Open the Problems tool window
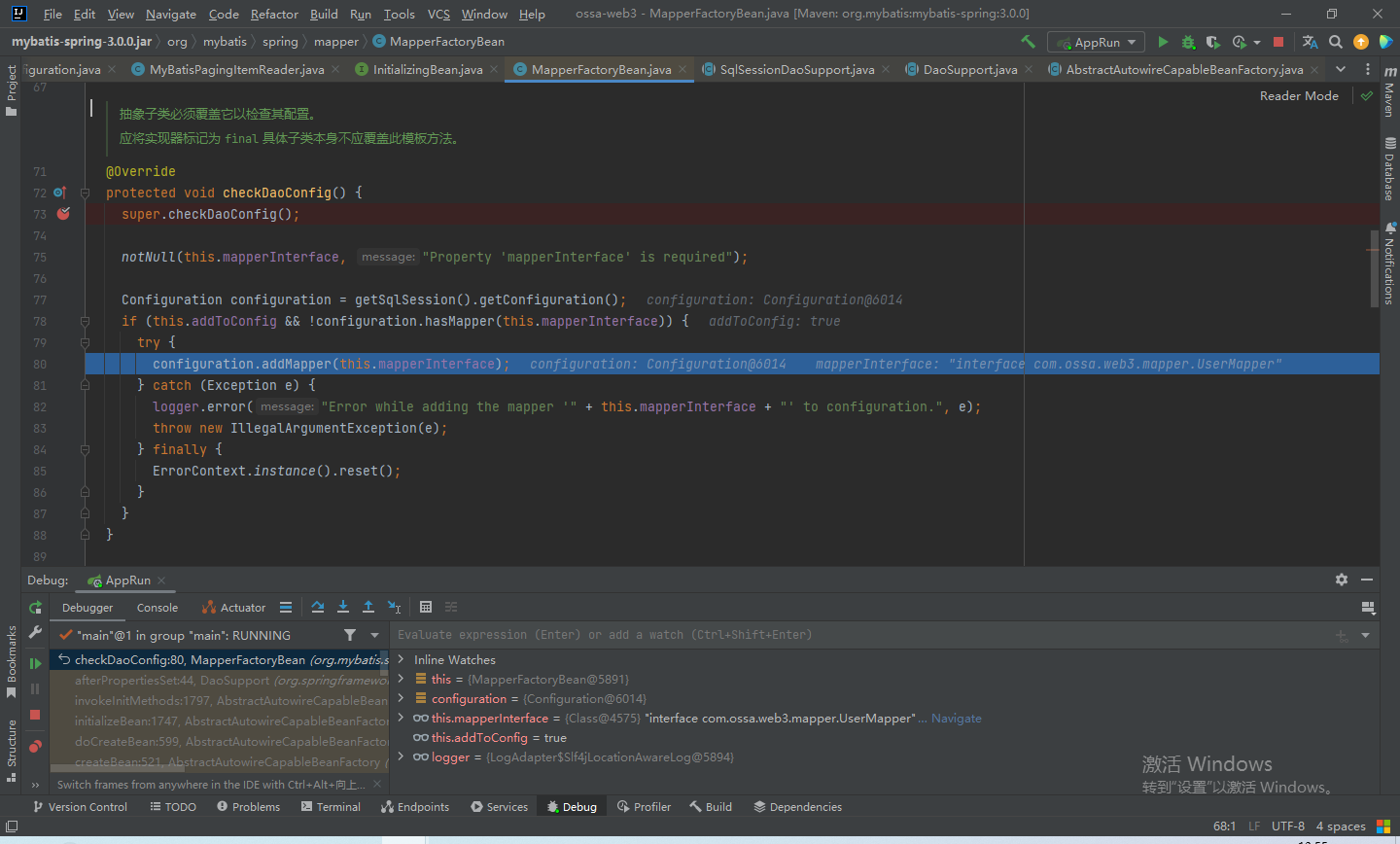Screen dimensions: 1400x844 pos(249,807)
